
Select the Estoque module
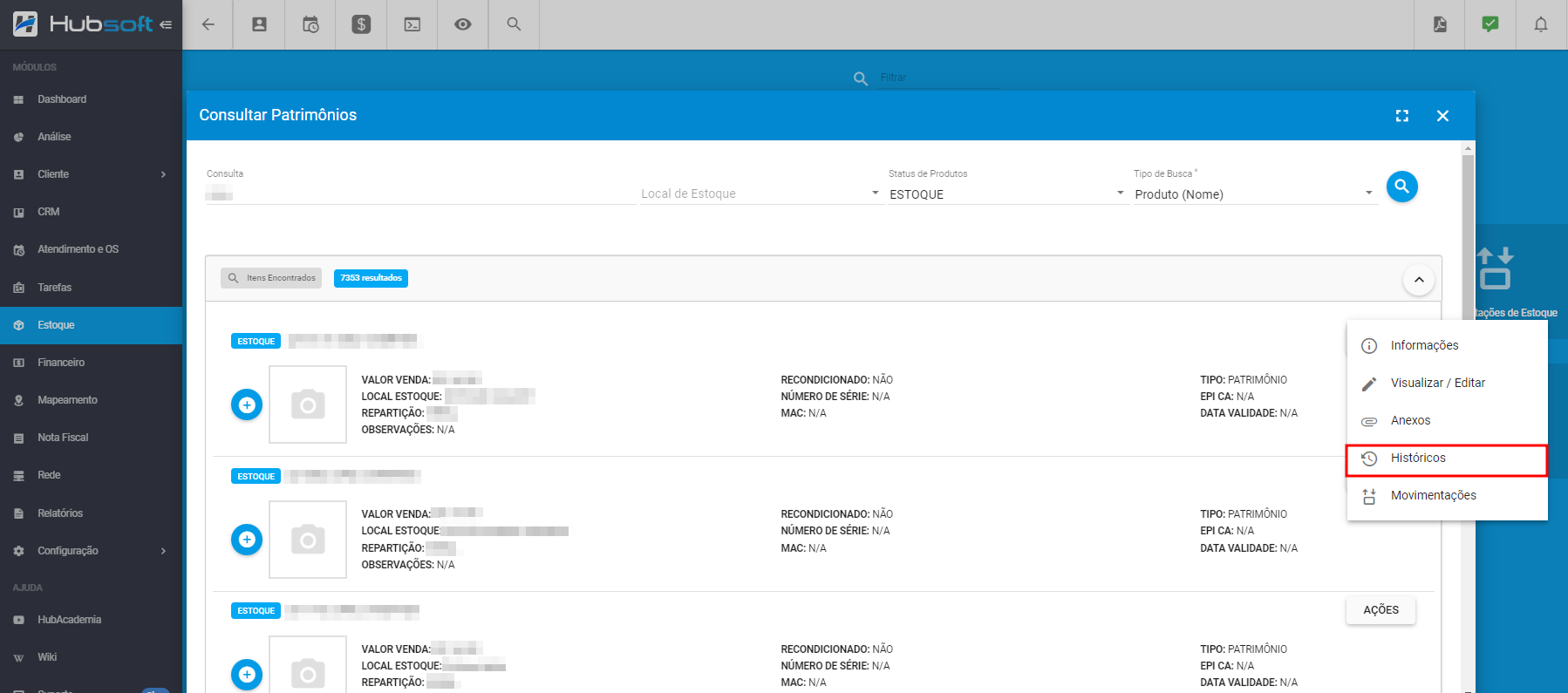pyautogui.click(x=91, y=325)
